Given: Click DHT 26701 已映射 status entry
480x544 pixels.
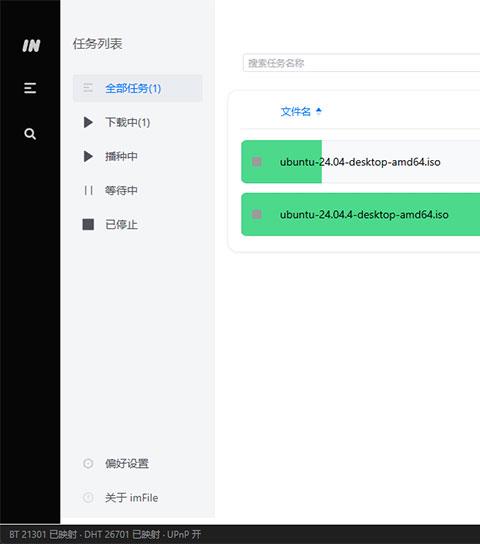Looking at the screenshot, I should coord(122,534).
